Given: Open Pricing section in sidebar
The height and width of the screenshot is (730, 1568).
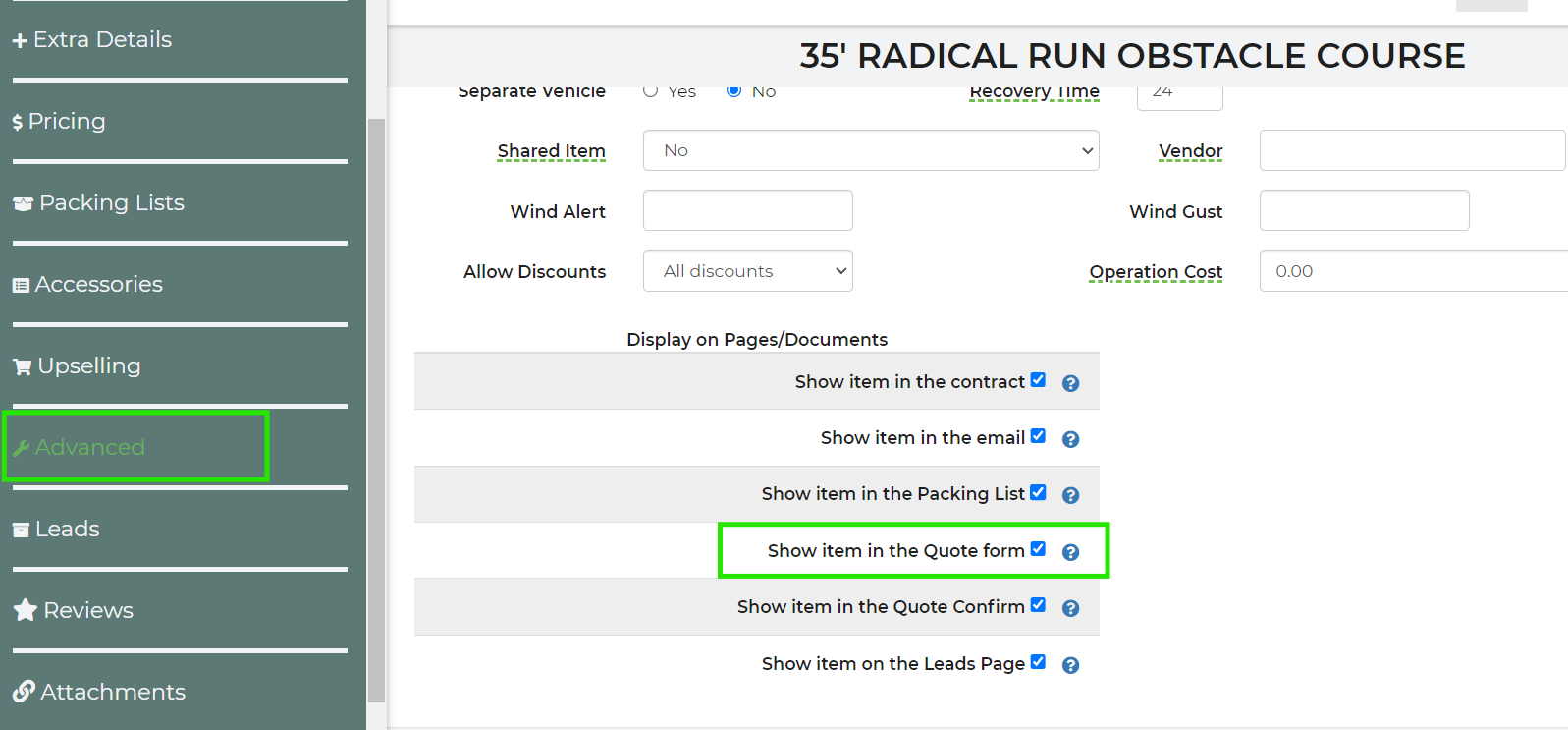Looking at the screenshot, I should pyautogui.click(x=67, y=122).
